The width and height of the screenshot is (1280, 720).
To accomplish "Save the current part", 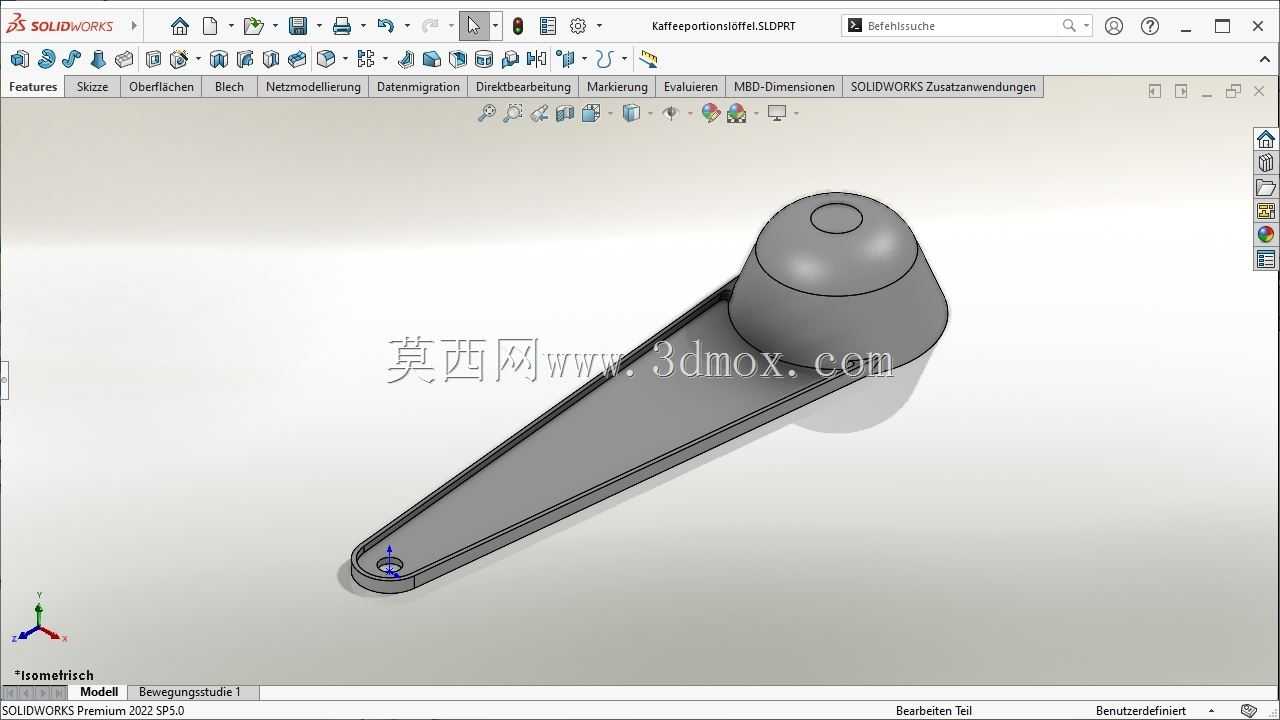I will 298,26.
